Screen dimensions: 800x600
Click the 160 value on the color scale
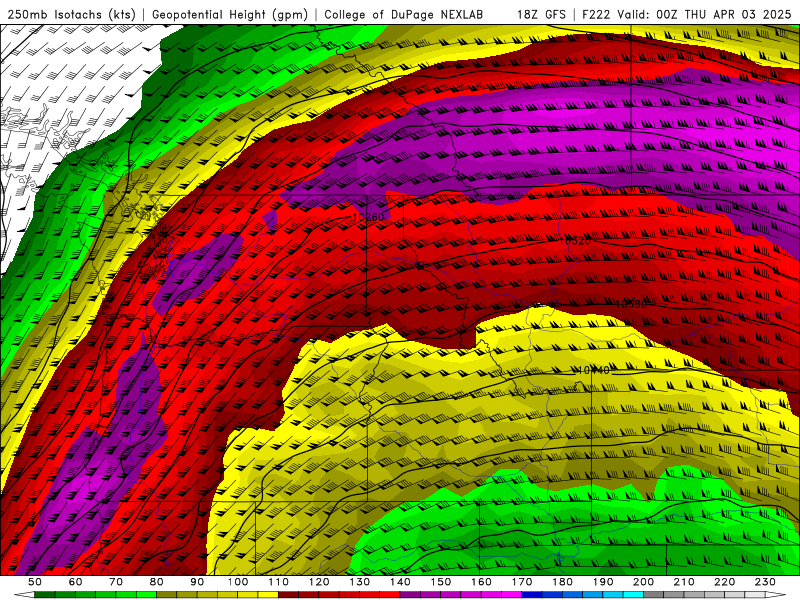click(x=482, y=582)
